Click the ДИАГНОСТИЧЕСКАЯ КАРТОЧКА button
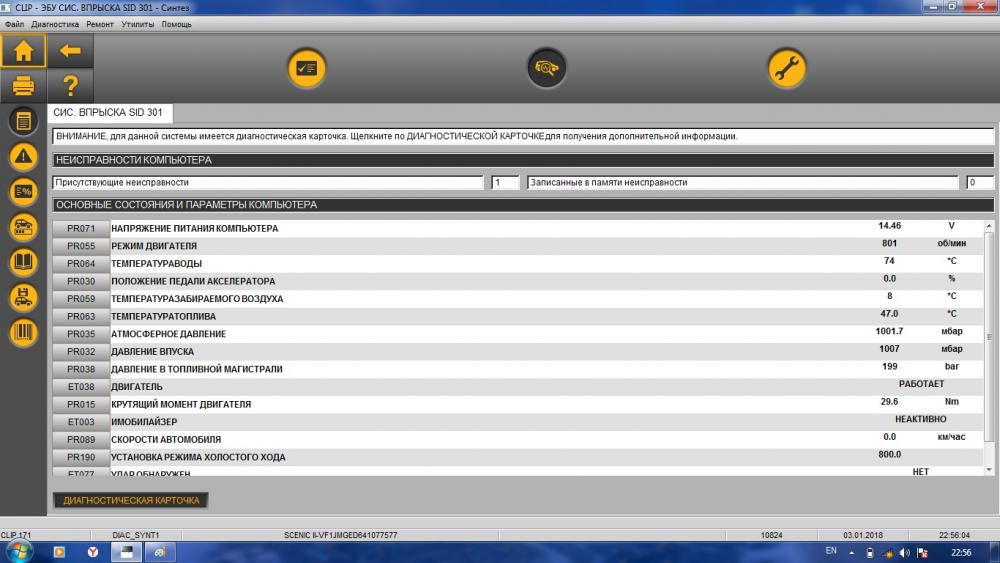The width and height of the screenshot is (1000, 563). (x=131, y=501)
